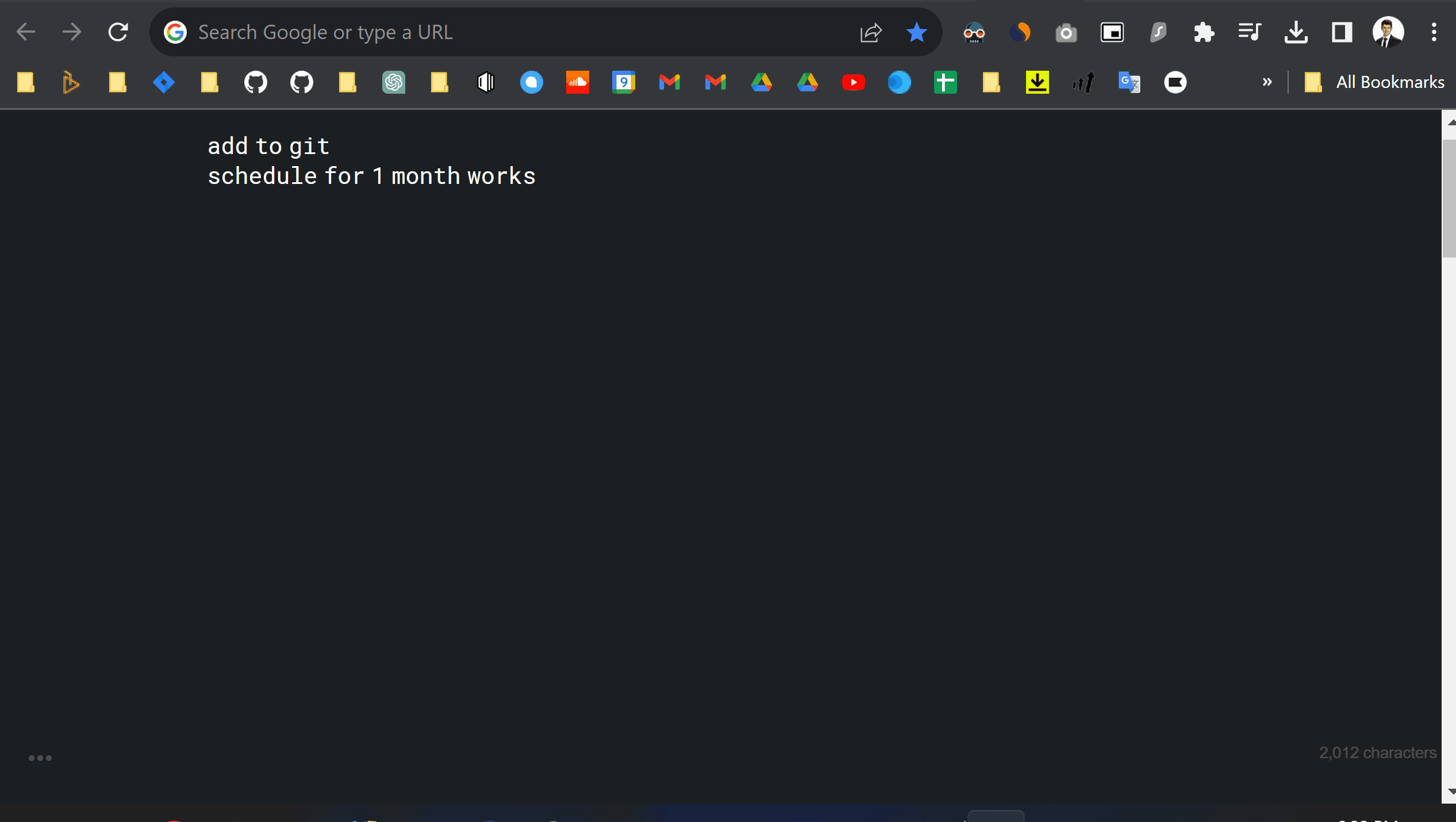Expand hidden bookmarks with double chevron
Viewport: 1456px width, 822px height.
pyautogui.click(x=1267, y=82)
